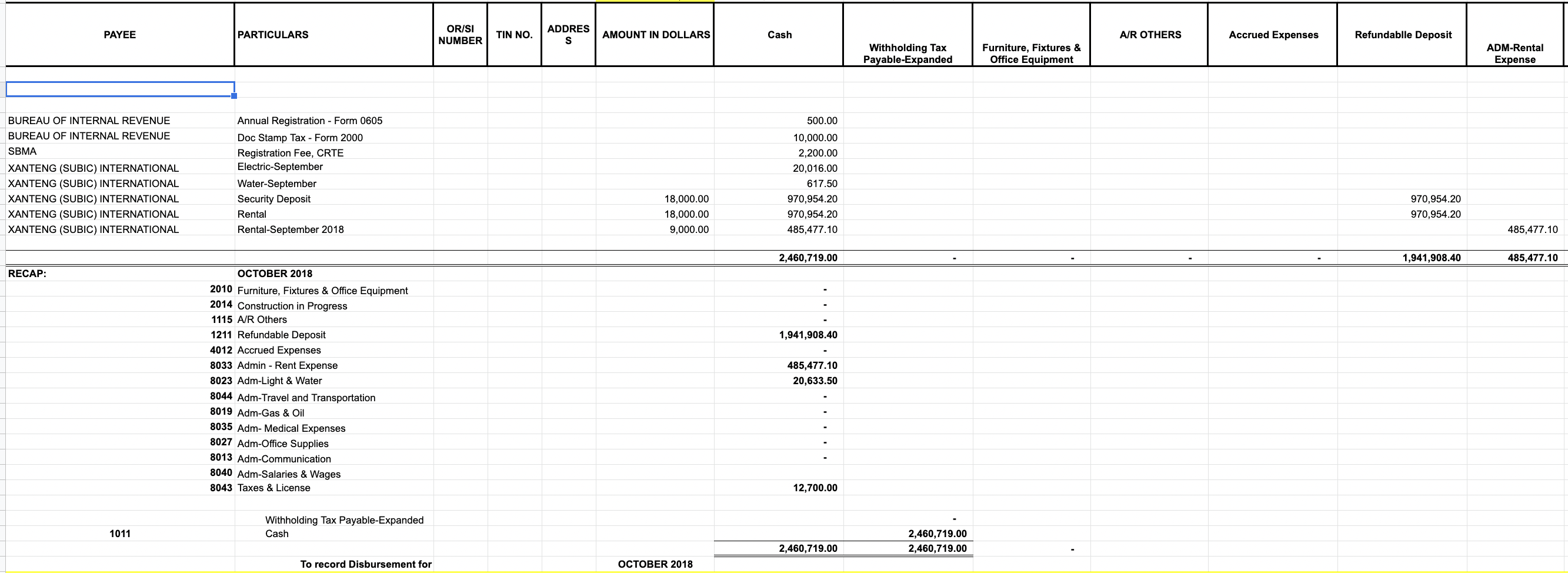
Task: Click the OR/SI NUMBER header cell
Action: (x=460, y=35)
